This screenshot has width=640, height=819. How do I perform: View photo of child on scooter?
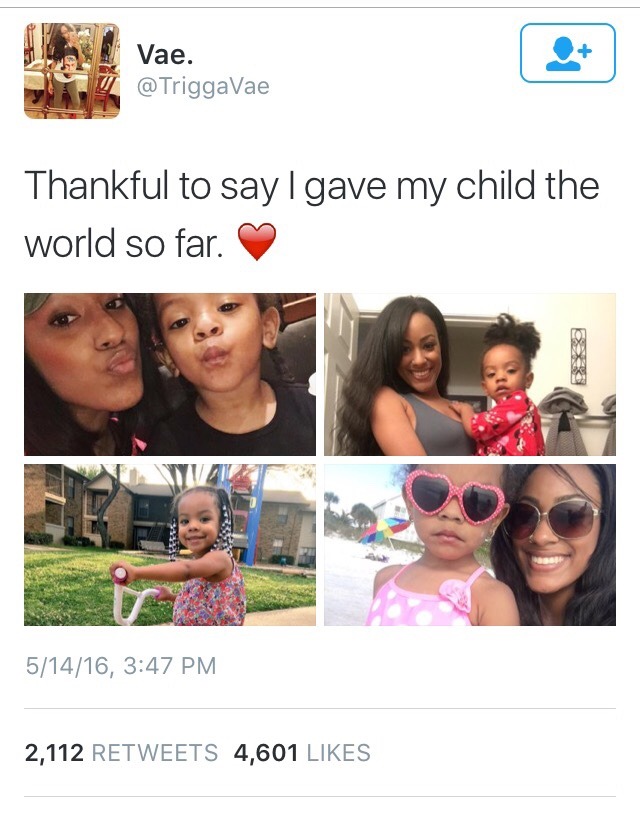(x=170, y=545)
